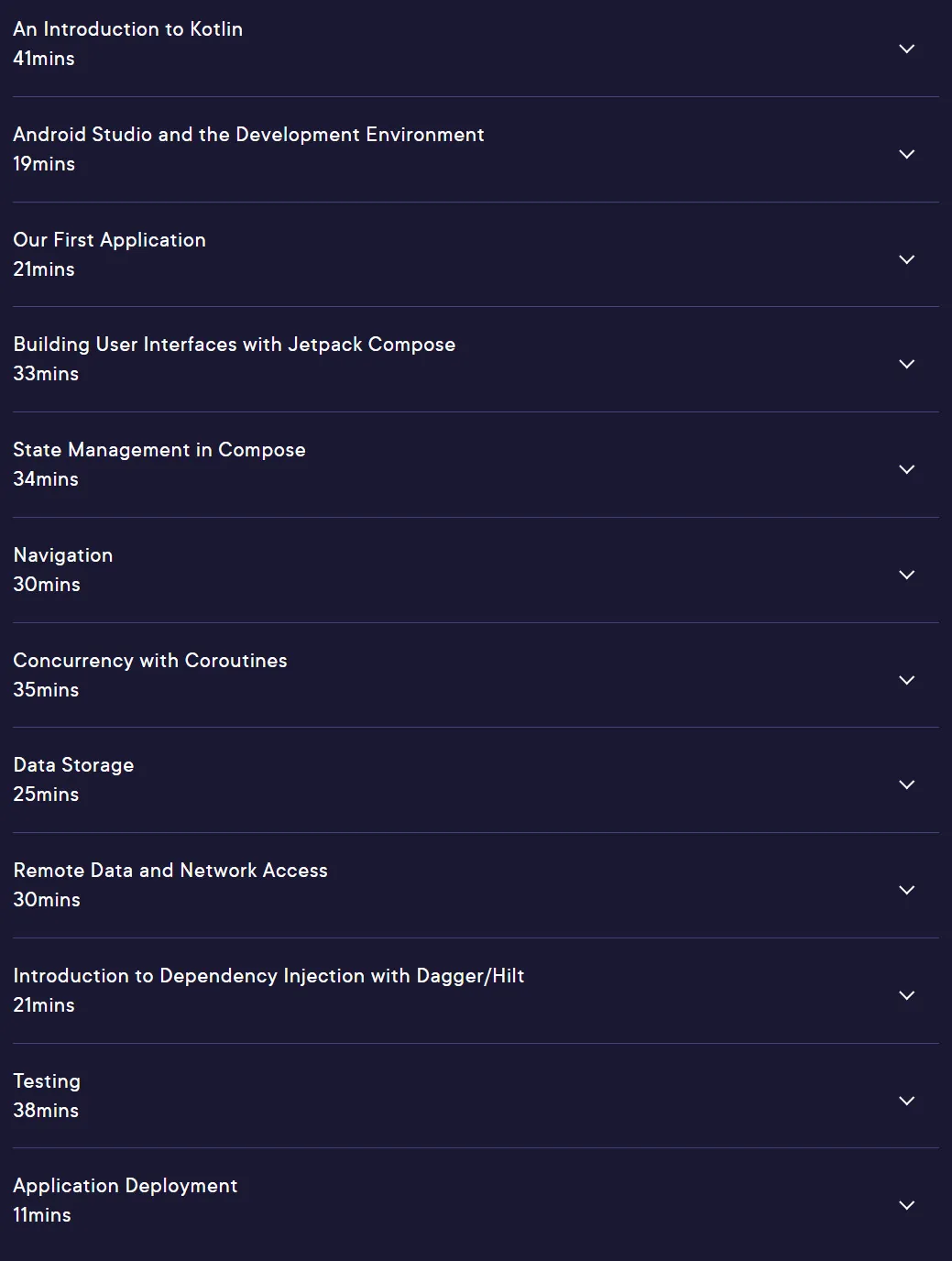Select the An Introduction to Kotlin title

pos(128,29)
